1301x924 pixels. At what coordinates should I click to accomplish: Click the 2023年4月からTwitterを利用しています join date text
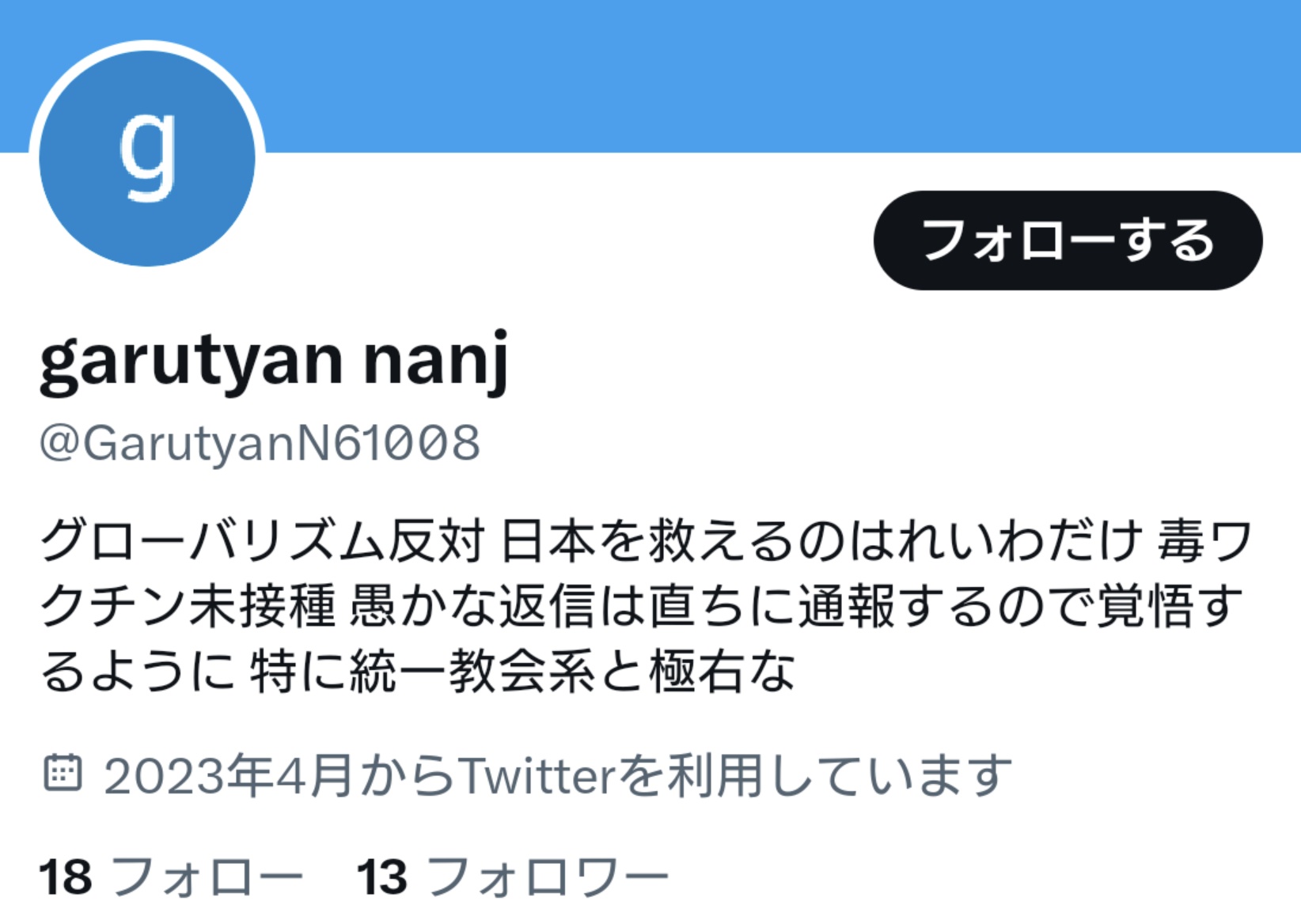tap(558, 775)
